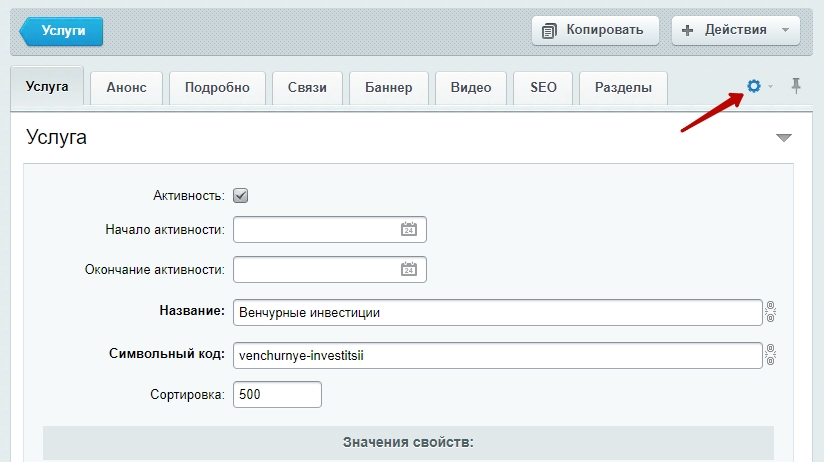Open the Действия dropdown arrow
This screenshot has height=462, width=824.
(x=785, y=30)
